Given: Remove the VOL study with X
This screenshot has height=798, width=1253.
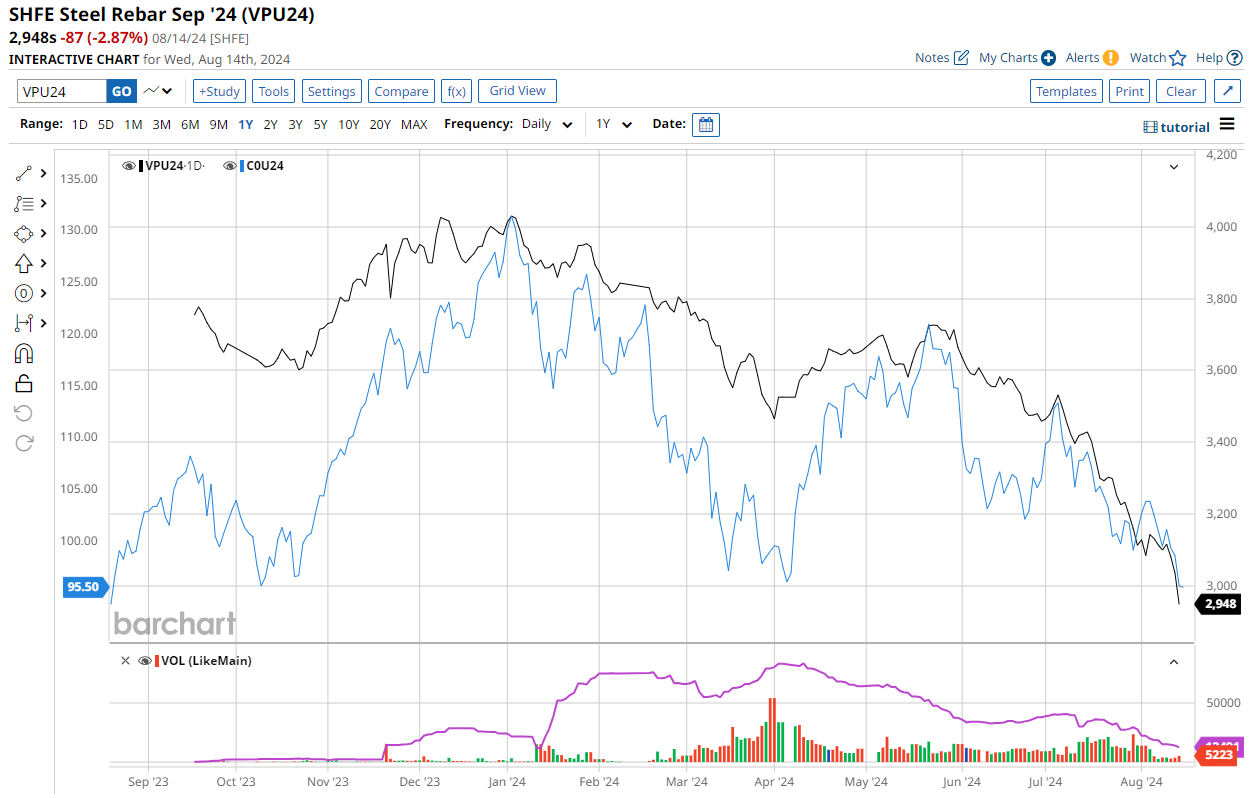Looking at the screenshot, I should [x=125, y=661].
